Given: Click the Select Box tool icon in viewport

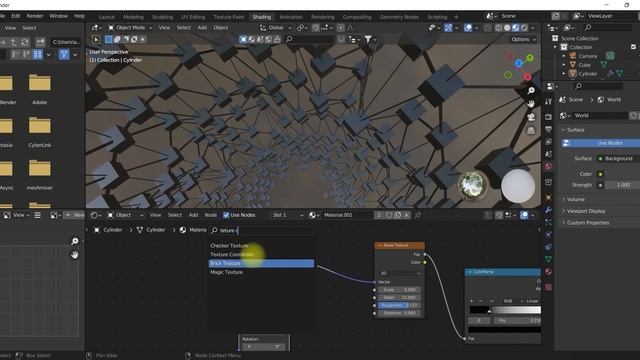Looking at the screenshot, I should (109, 39).
